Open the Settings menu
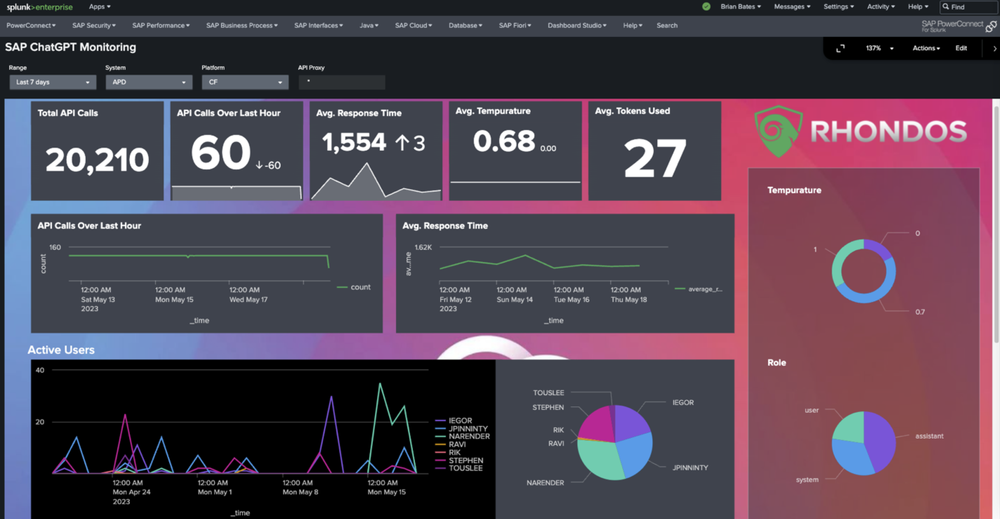 839,6
